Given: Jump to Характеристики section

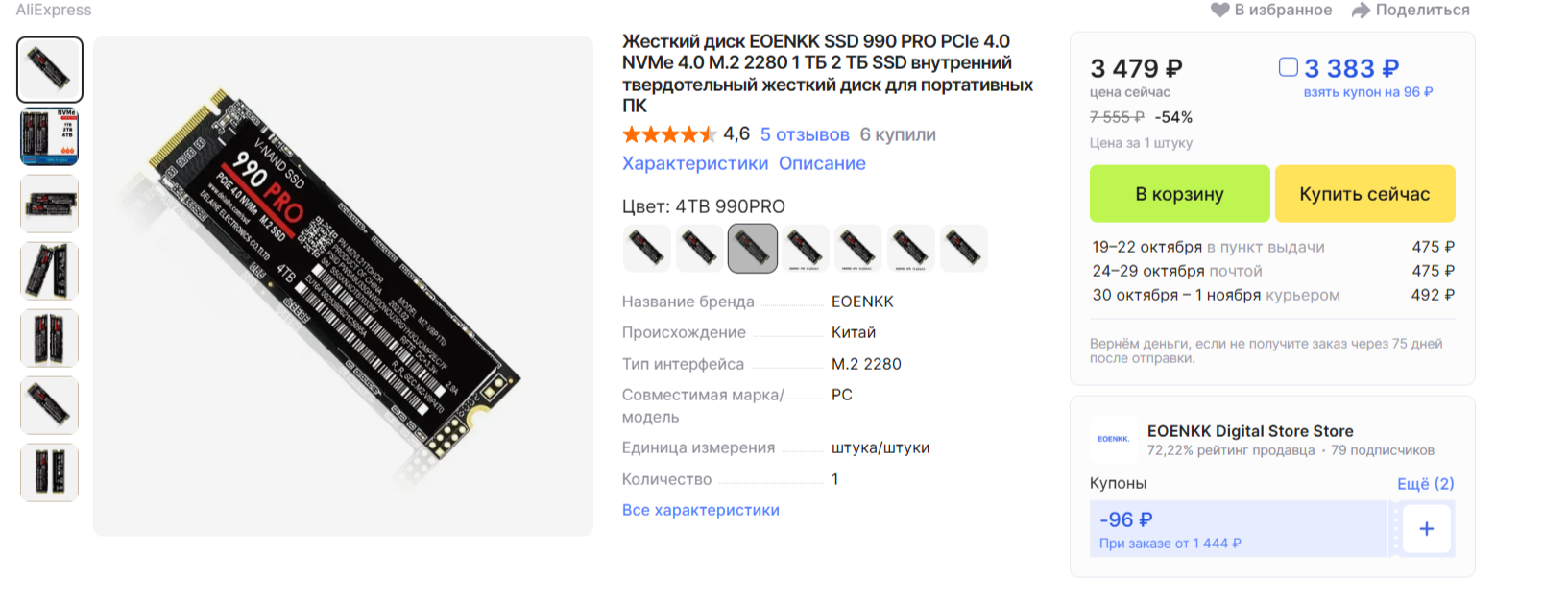Looking at the screenshot, I should (695, 163).
